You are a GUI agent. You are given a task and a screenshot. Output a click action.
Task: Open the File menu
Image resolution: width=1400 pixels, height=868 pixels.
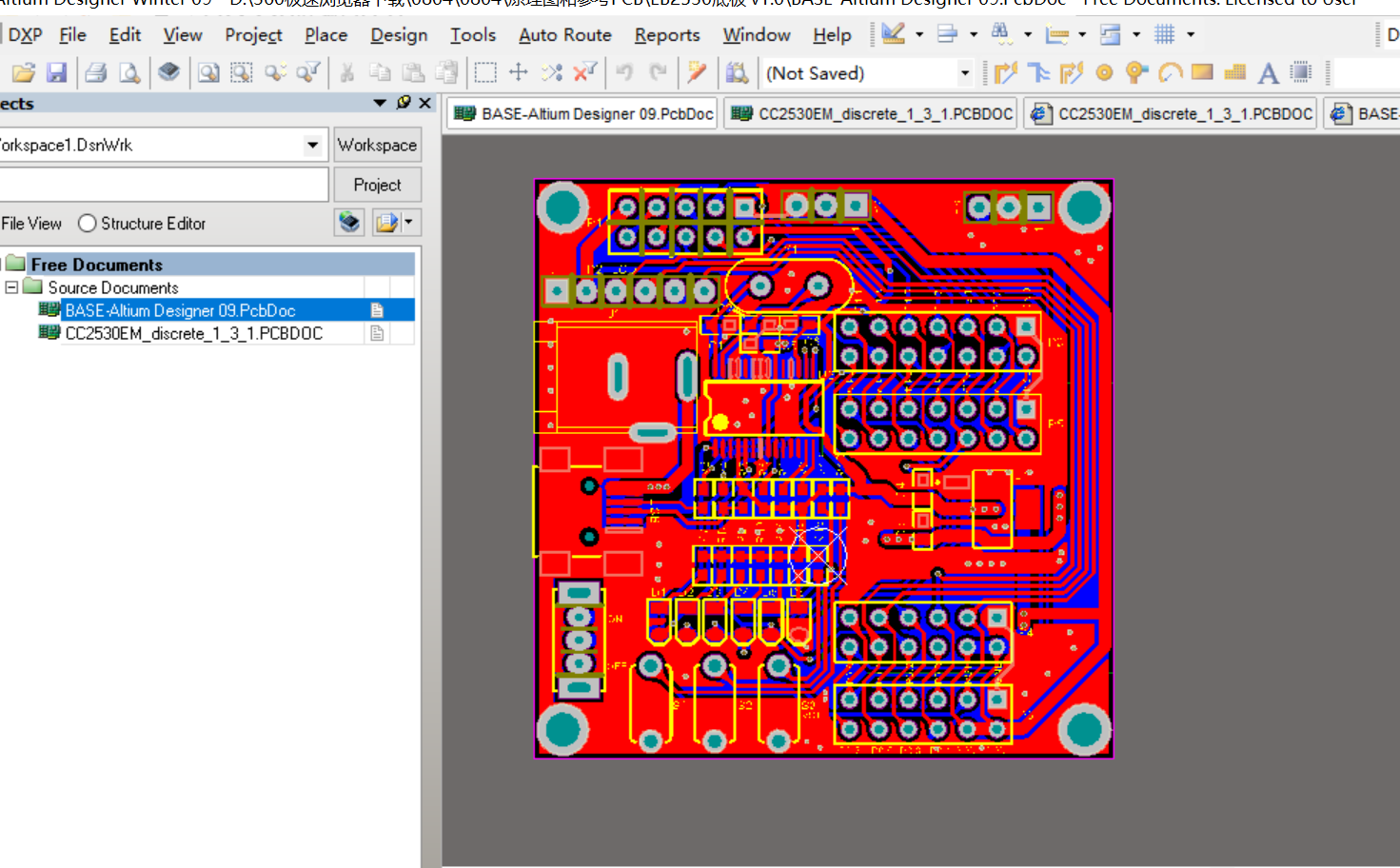(x=72, y=34)
